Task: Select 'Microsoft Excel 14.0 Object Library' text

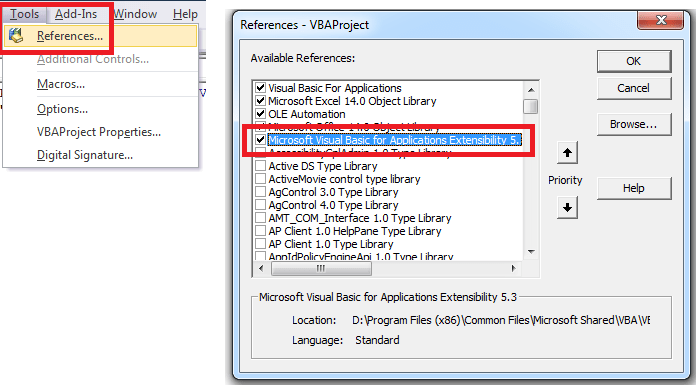Action: pyautogui.click(x=352, y=101)
